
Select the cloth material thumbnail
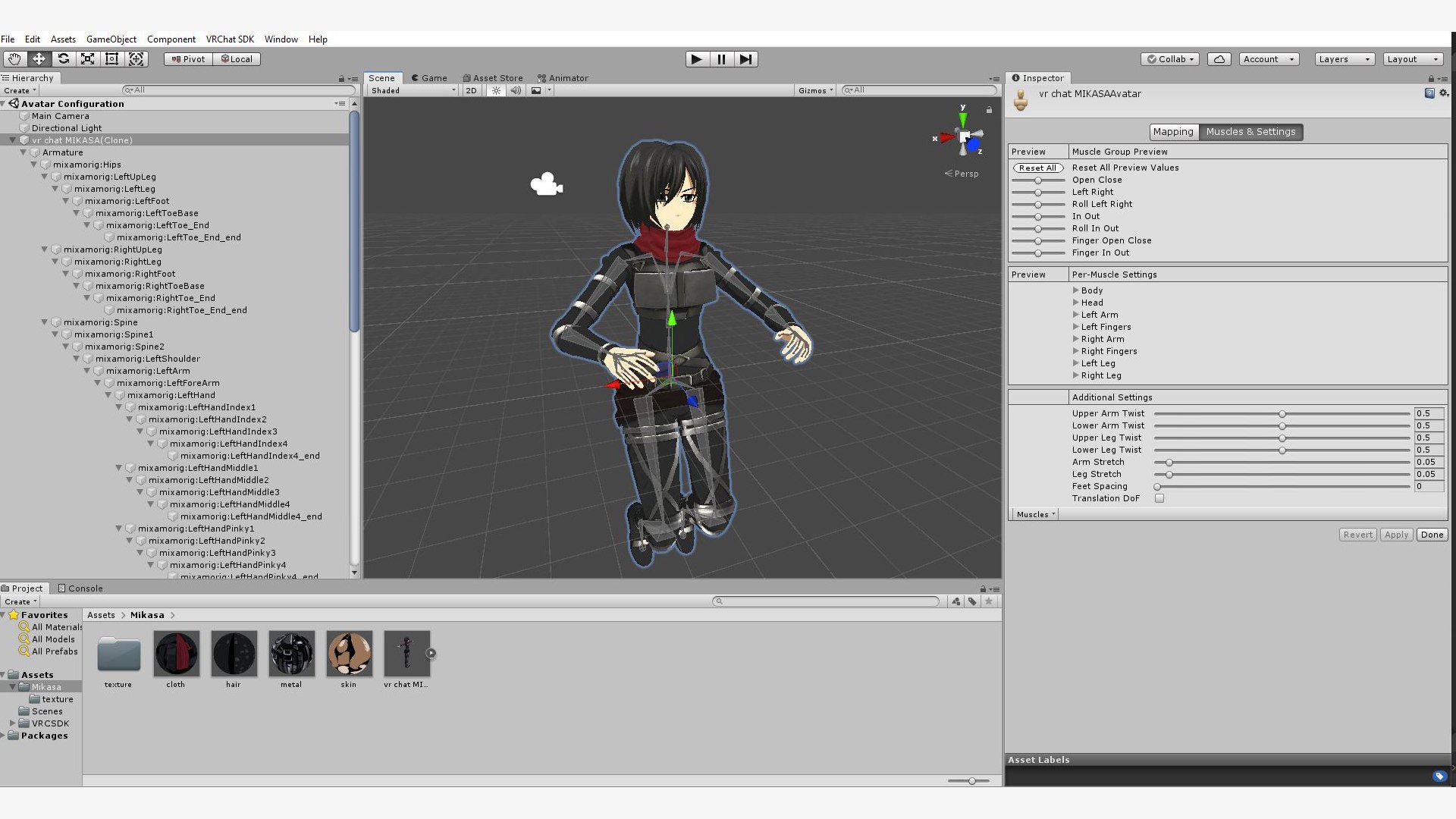[176, 653]
